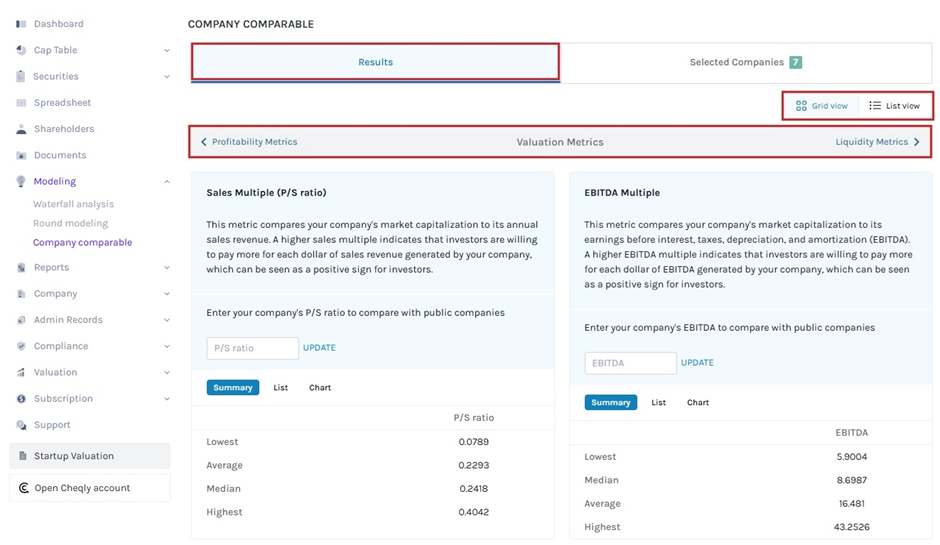
Task: Focus the P/S ratio input field
Action: click(252, 348)
